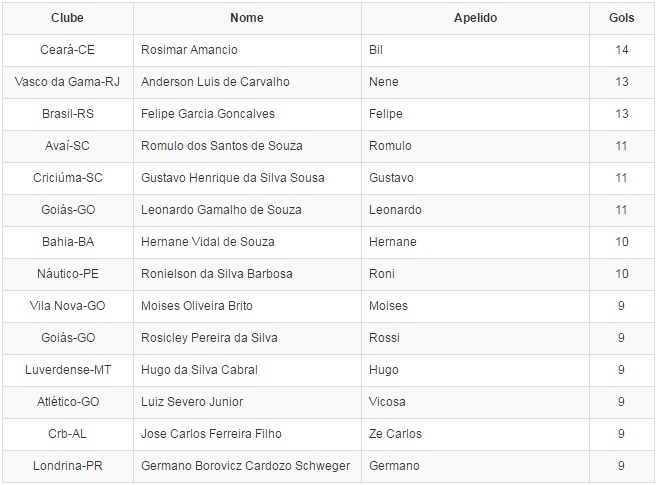657x485 pixels.
Task: Click the Criciúma-SC club cell
Action: click(67, 178)
